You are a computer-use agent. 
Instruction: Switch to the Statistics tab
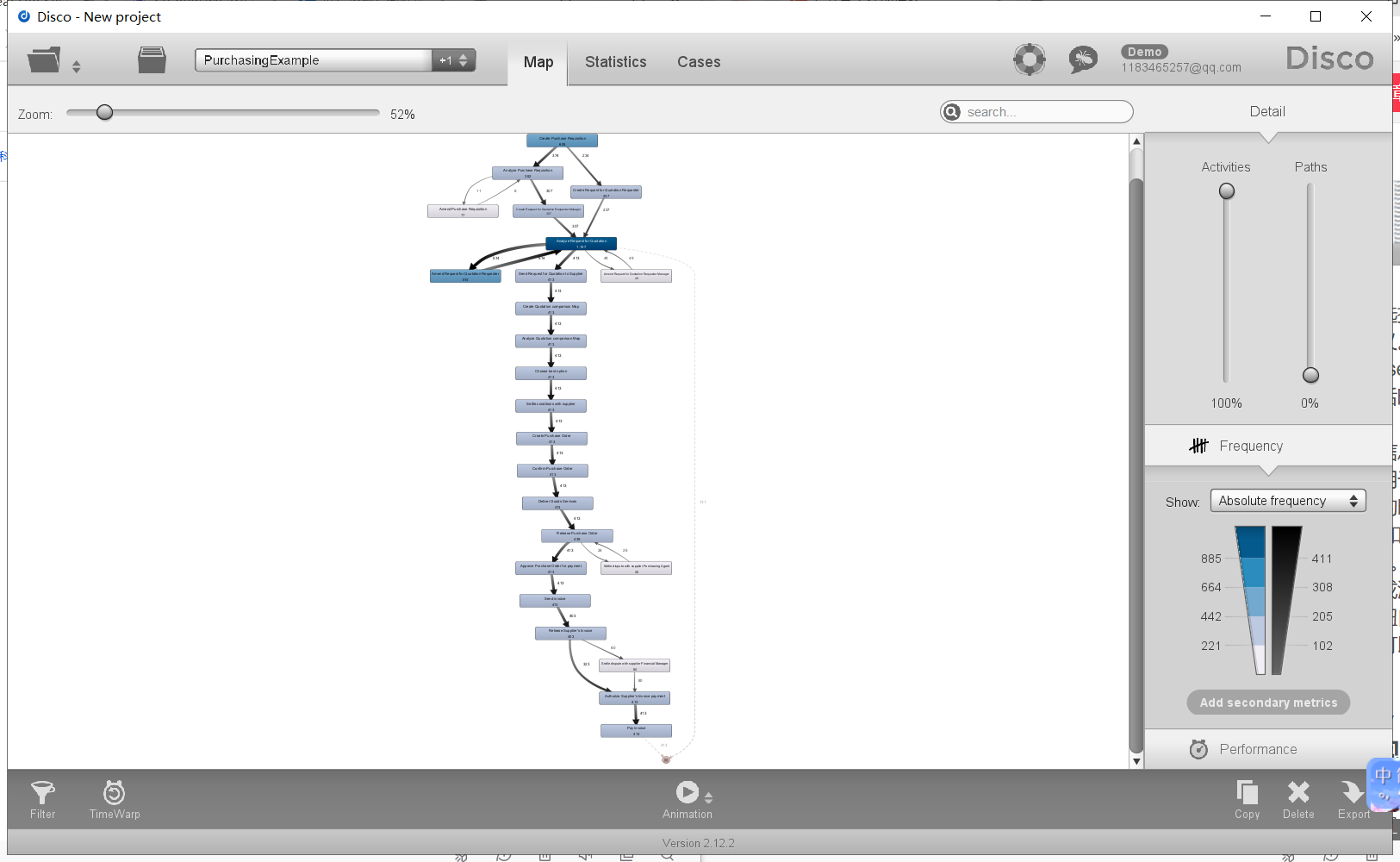click(615, 61)
